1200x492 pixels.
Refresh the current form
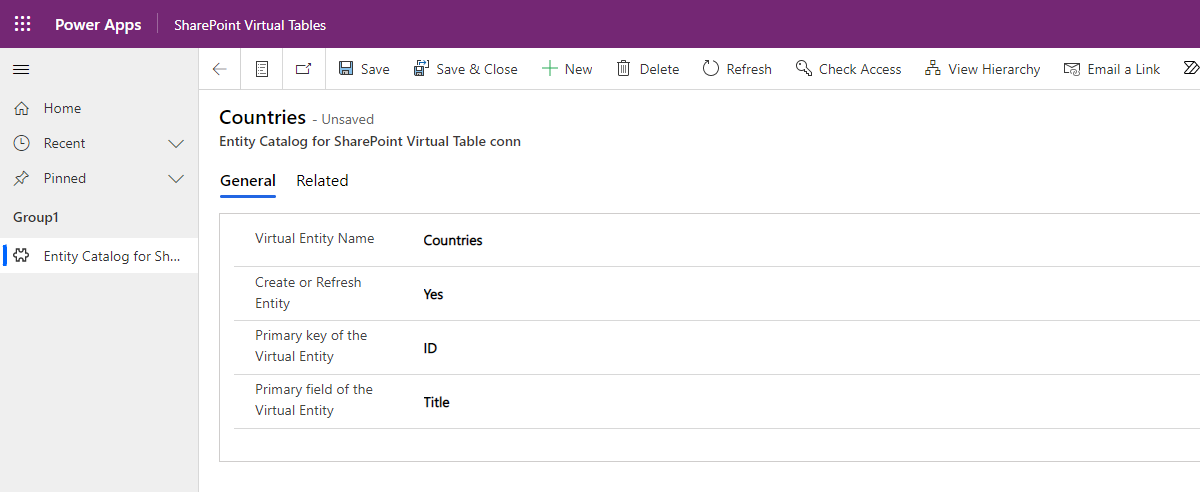coord(737,69)
